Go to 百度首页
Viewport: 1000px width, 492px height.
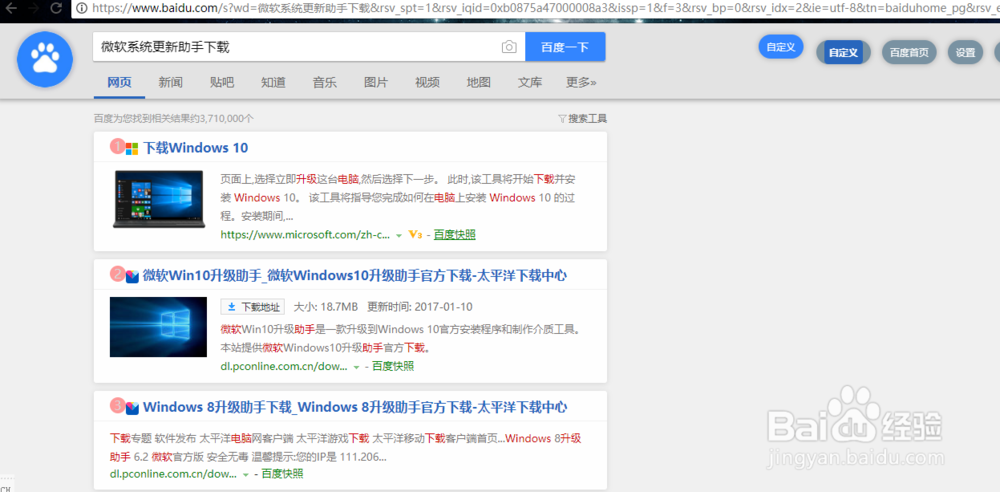click(x=909, y=52)
